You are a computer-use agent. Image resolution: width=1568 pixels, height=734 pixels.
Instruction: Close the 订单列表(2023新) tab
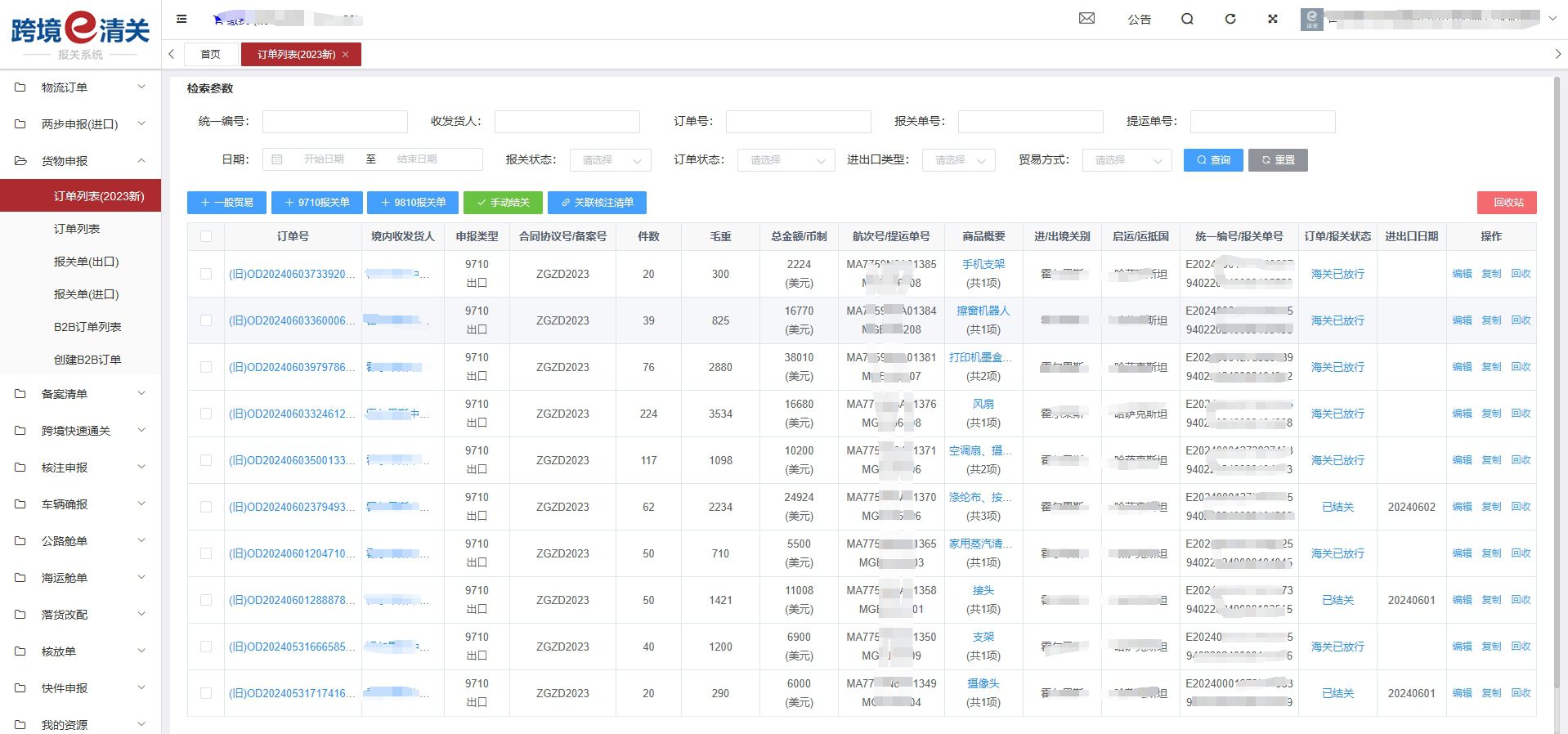pos(346,55)
